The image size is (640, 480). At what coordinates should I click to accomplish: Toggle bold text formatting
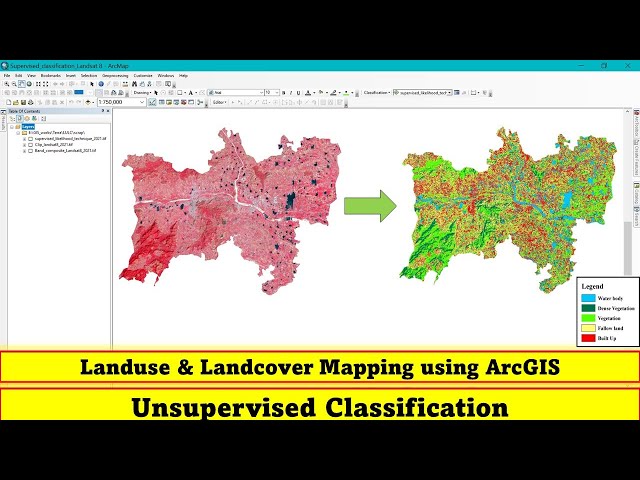pos(284,93)
